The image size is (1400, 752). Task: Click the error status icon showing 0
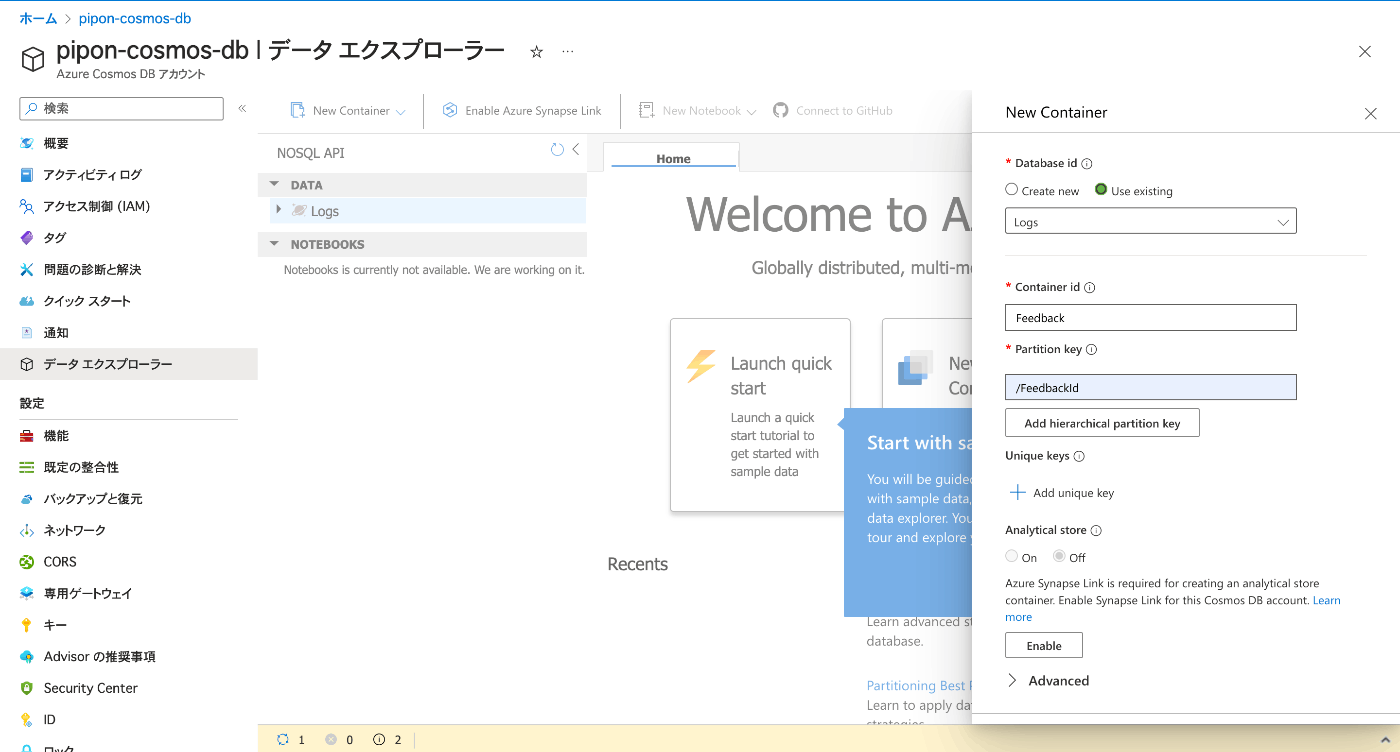[x=331, y=740]
